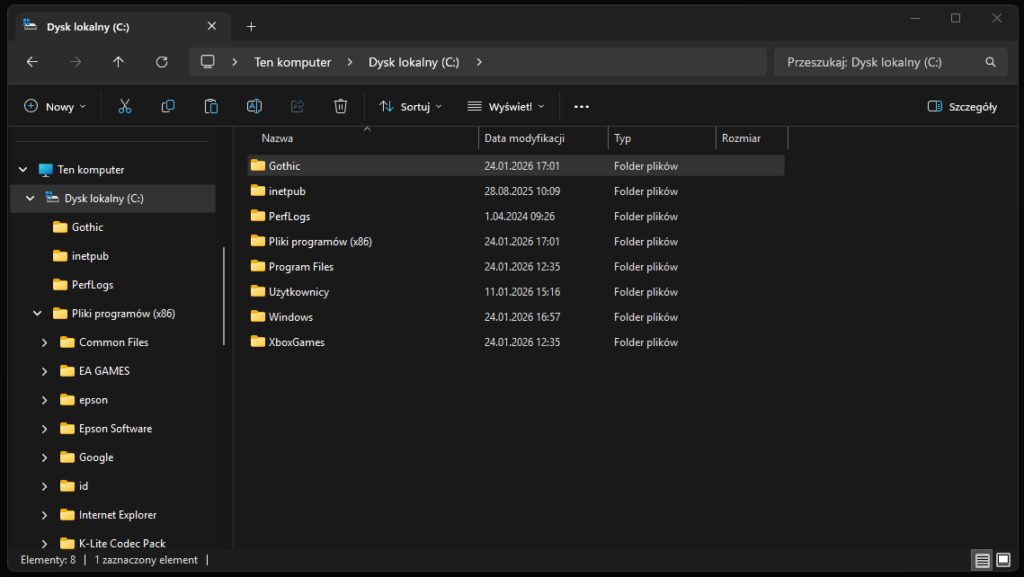Image resolution: width=1024 pixels, height=577 pixels.
Task: Switch to details list view in status bar
Action: coord(982,560)
